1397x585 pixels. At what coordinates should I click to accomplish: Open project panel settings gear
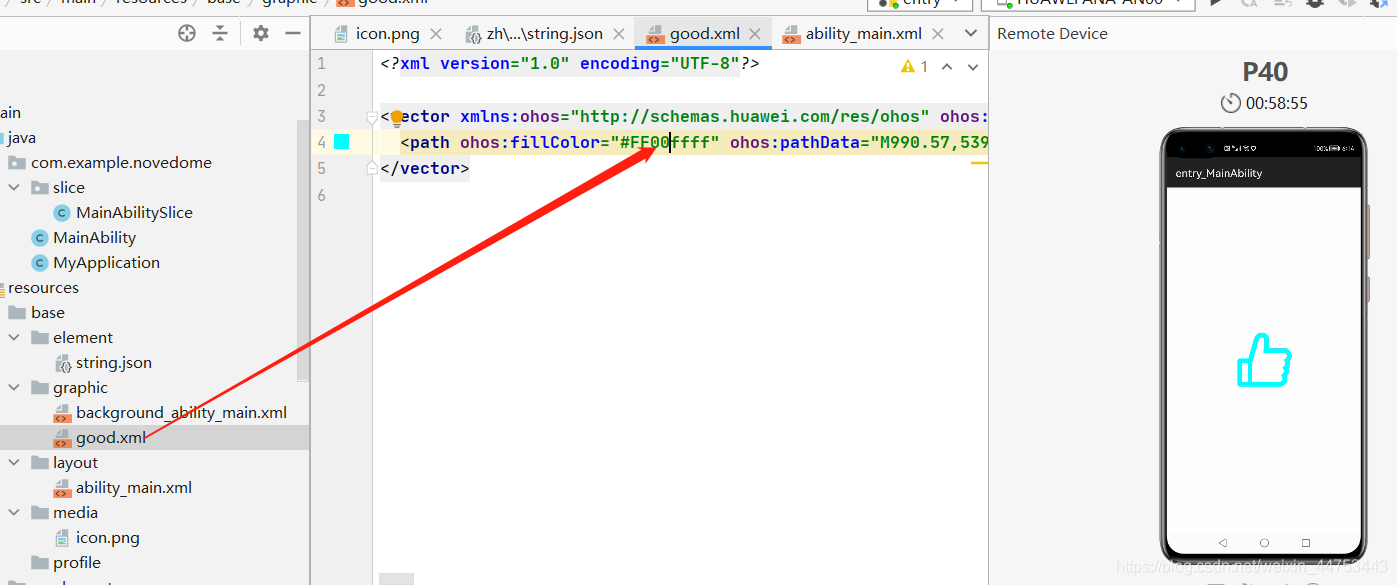pos(261,33)
